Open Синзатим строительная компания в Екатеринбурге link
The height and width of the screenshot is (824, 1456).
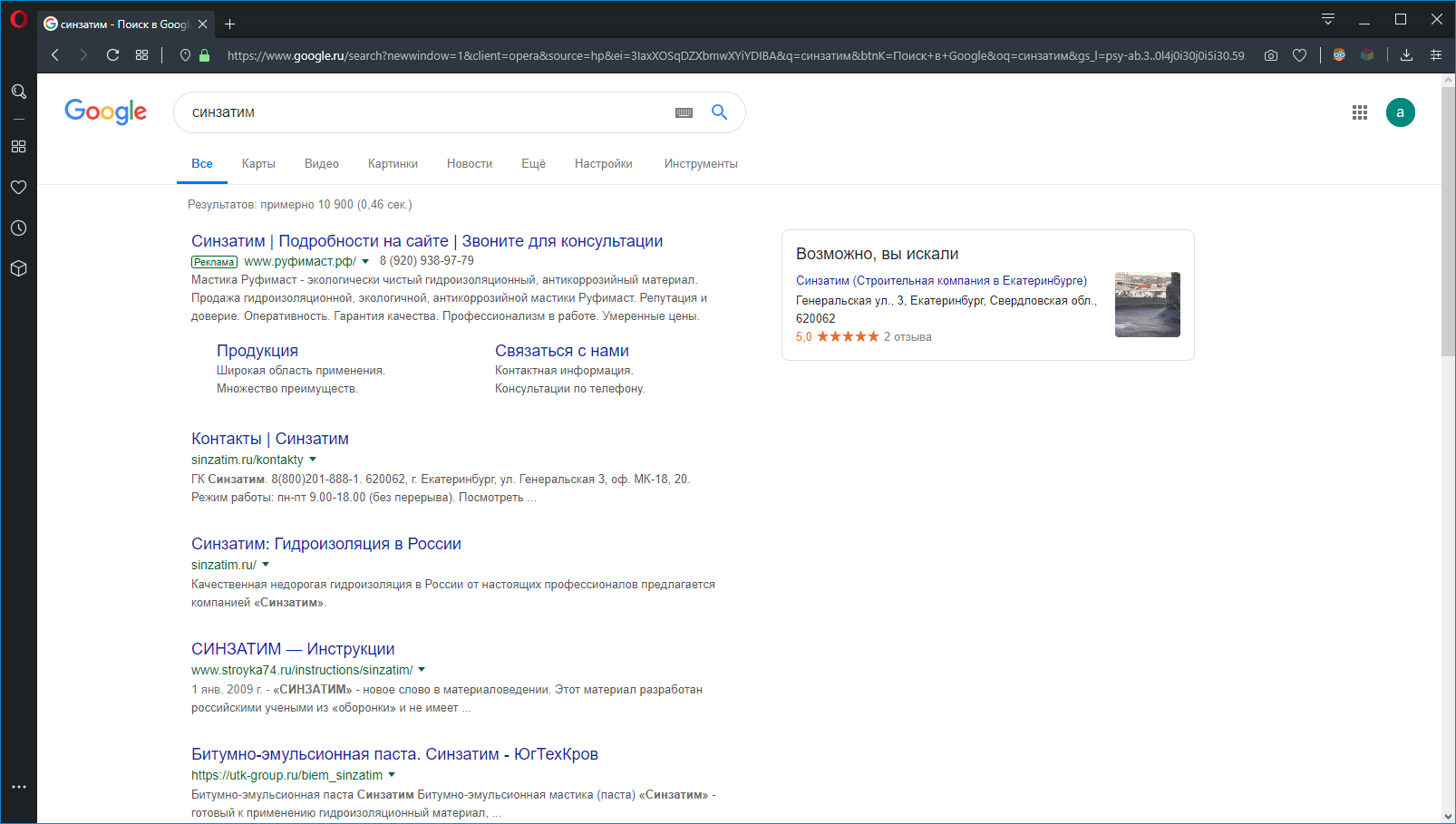click(x=941, y=281)
